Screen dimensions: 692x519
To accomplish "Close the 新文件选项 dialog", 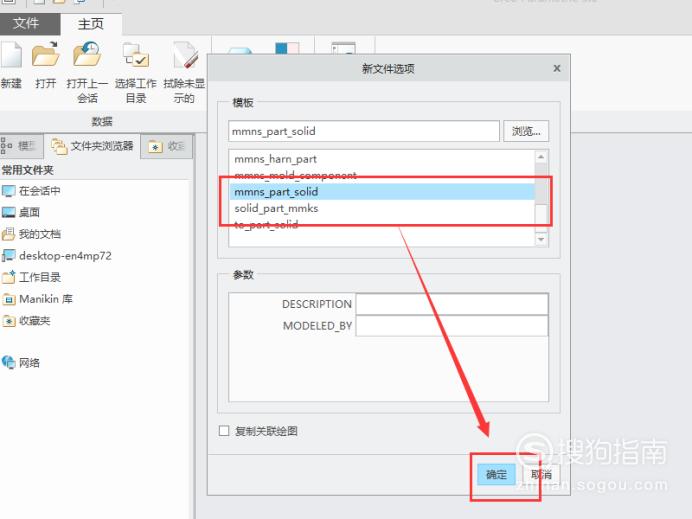I will (557, 68).
